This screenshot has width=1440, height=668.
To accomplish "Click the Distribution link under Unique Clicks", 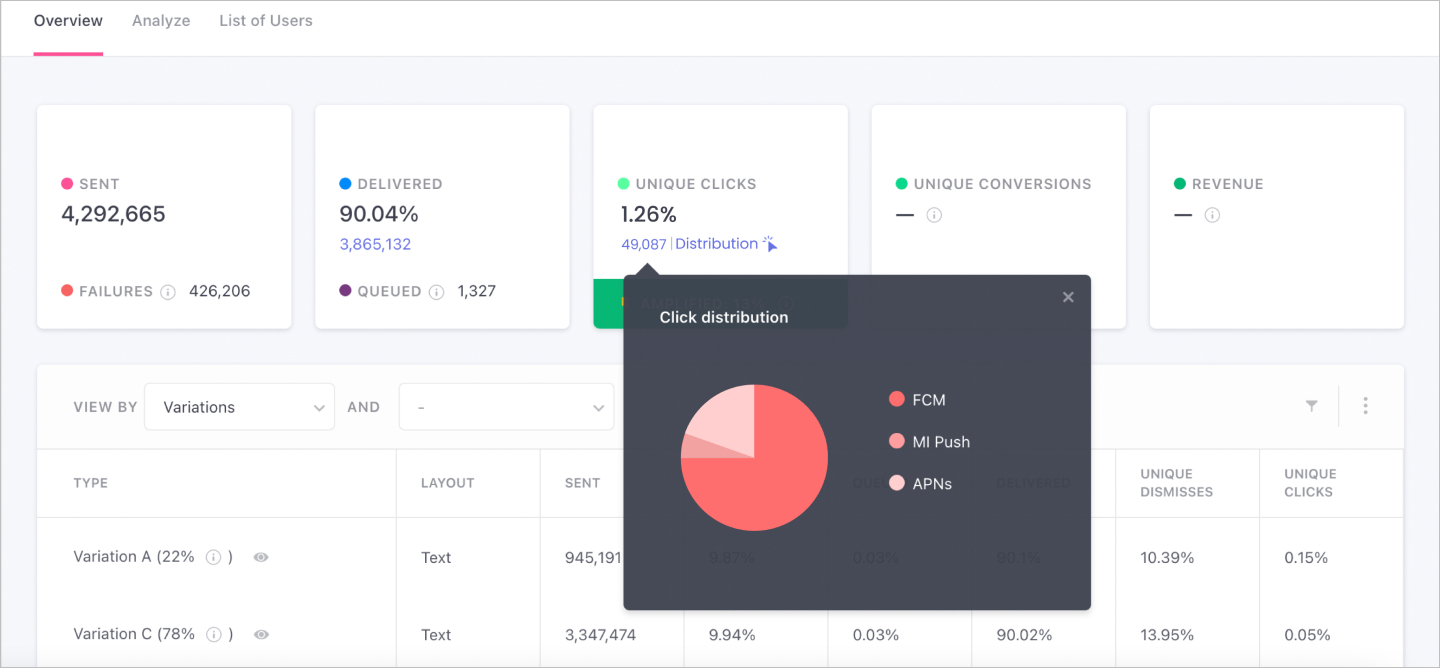I will tap(717, 244).
